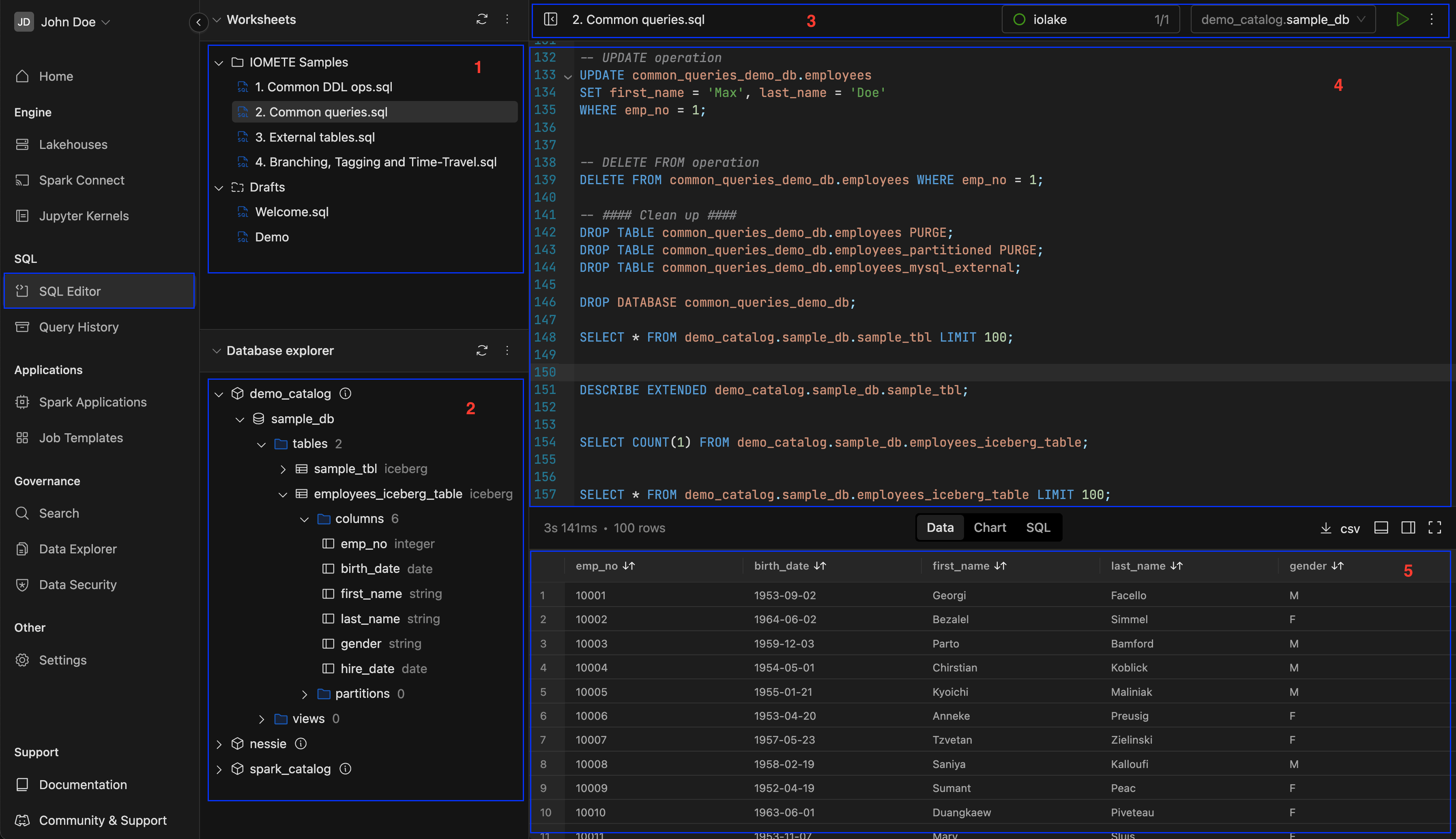
Task: Click the Query History sidebar icon
Action: [x=21, y=326]
